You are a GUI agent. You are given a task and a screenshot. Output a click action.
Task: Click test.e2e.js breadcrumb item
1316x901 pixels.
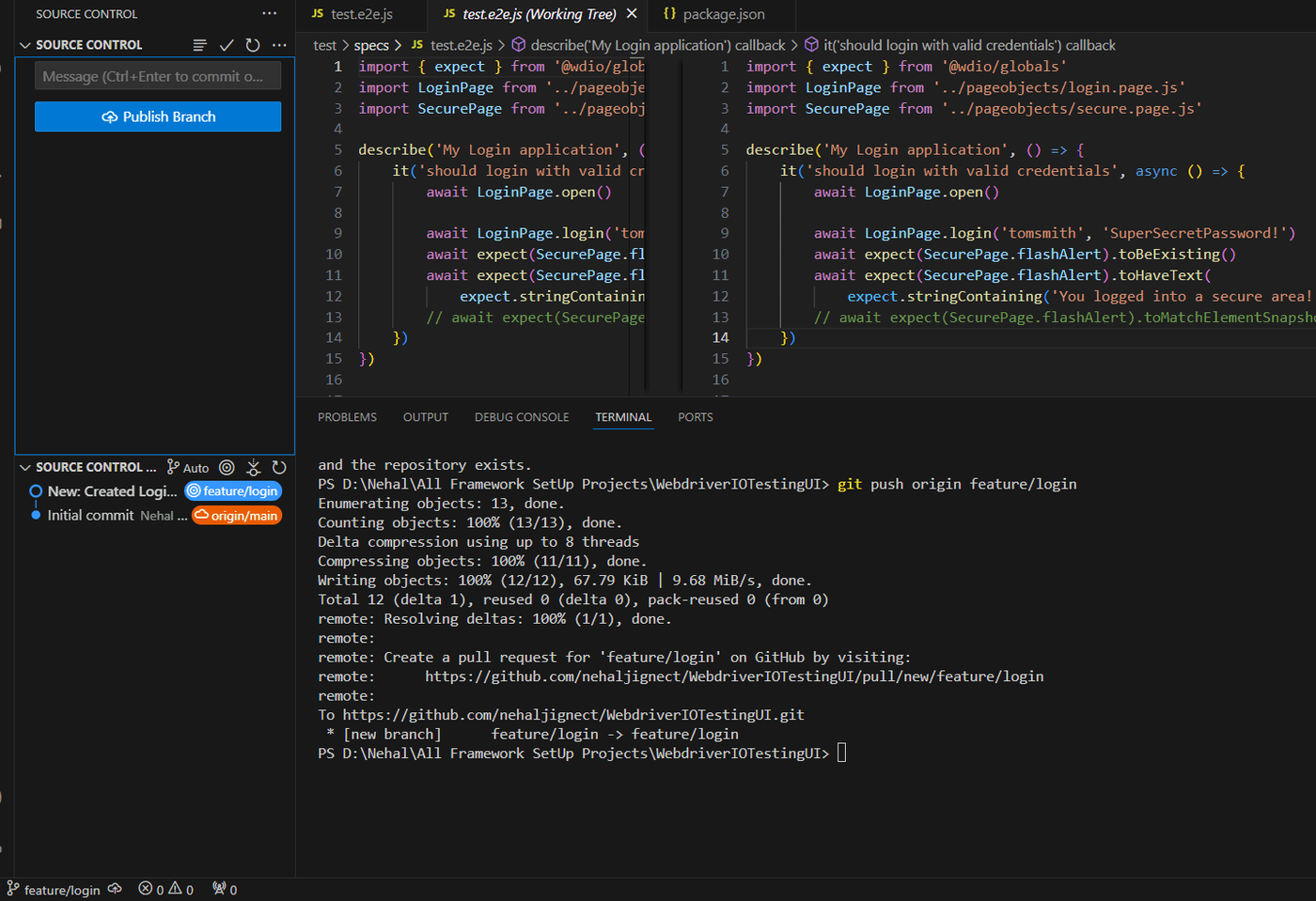click(x=451, y=45)
